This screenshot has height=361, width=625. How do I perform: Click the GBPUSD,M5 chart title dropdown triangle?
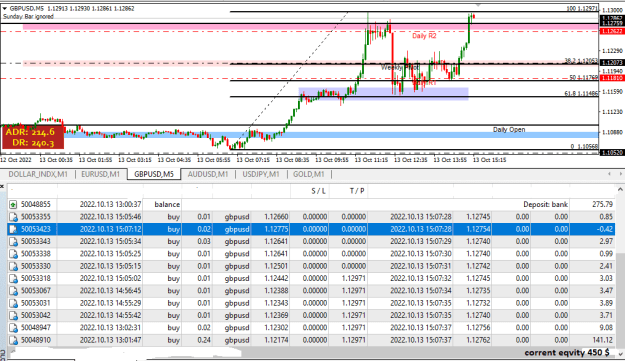[4, 8]
